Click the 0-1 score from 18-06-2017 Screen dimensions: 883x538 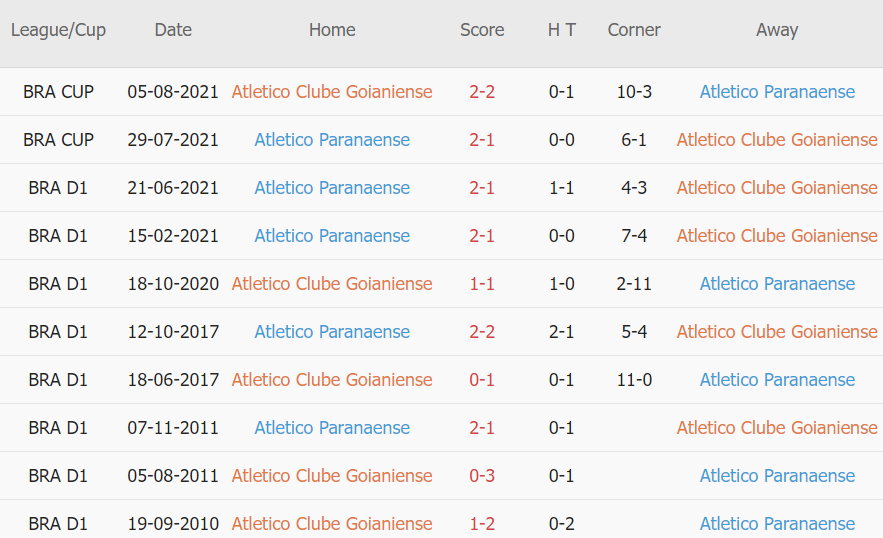click(x=482, y=380)
